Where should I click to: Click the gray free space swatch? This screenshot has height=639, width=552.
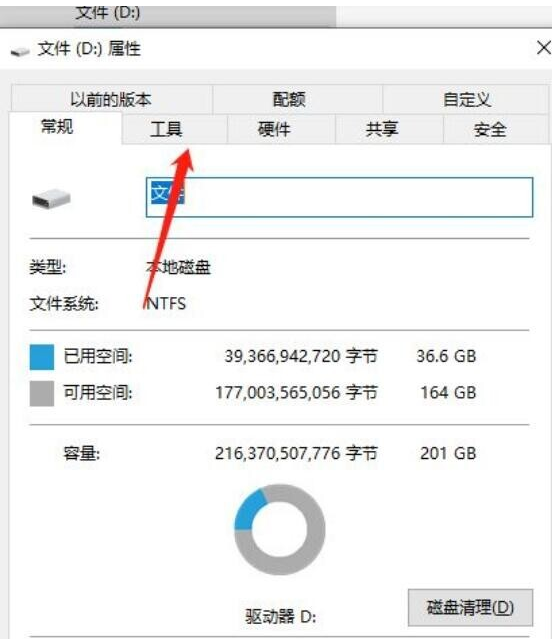[x=42, y=393]
